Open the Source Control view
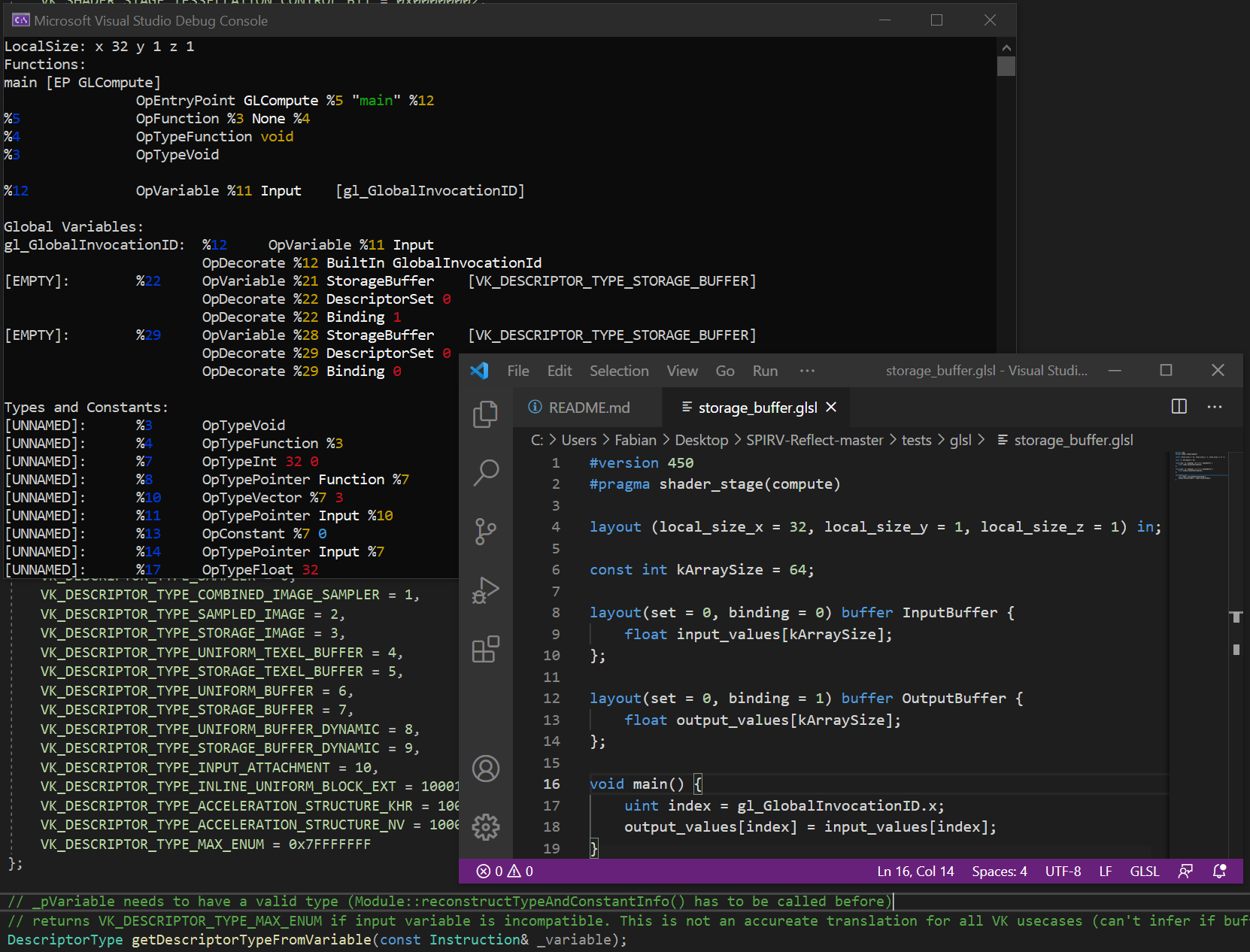This screenshot has width=1250, height=952. [x=485, y=531]
